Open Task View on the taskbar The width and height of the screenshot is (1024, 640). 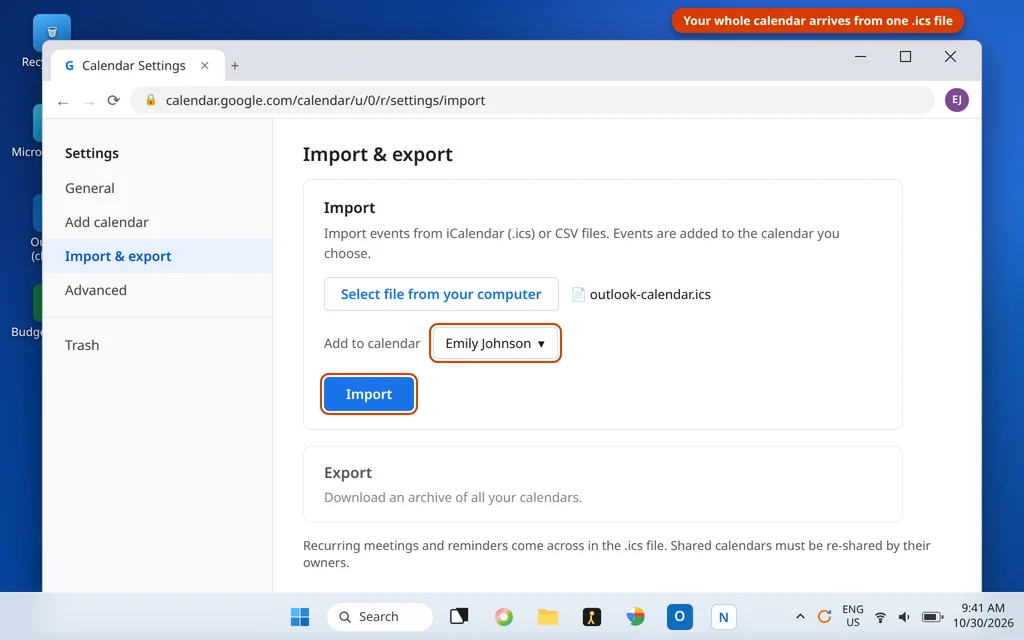[x=459, y=616]
